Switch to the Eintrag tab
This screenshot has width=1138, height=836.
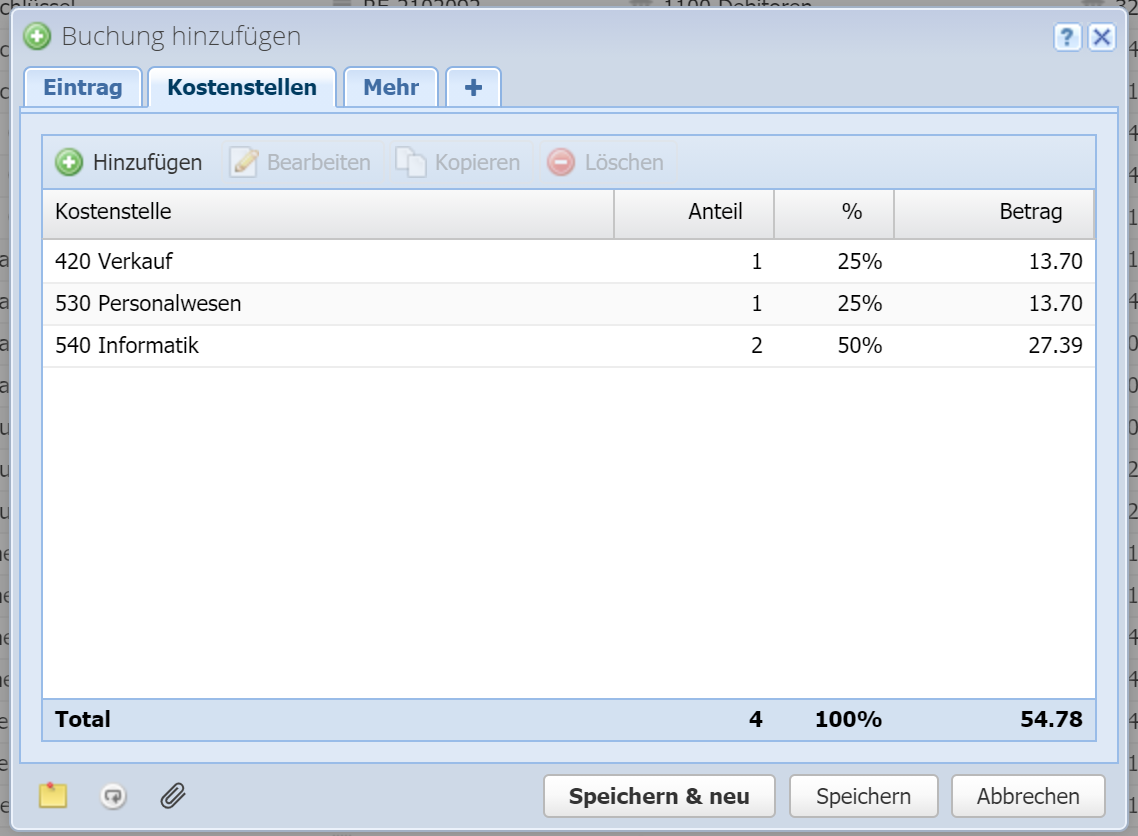coord(82,88)
